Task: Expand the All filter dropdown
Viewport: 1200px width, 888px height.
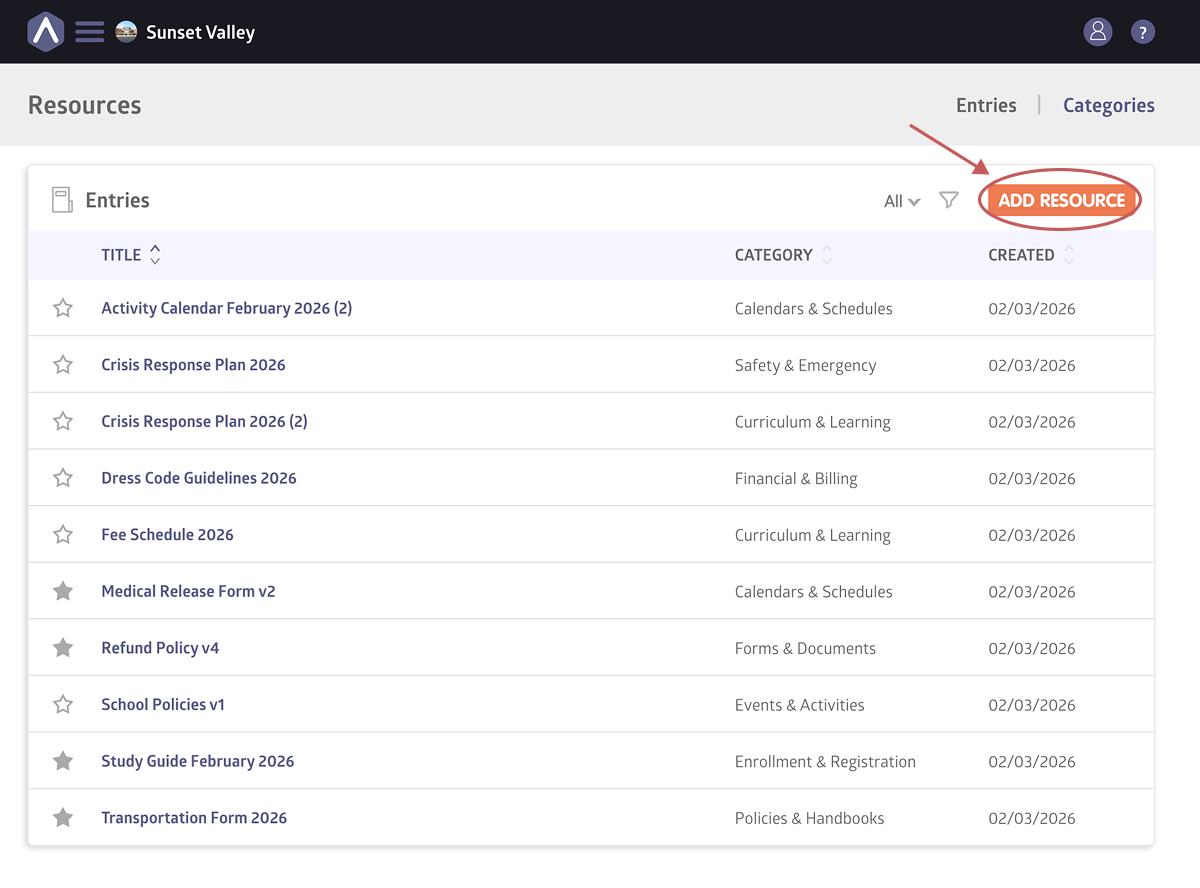Action: click(901, 201)
